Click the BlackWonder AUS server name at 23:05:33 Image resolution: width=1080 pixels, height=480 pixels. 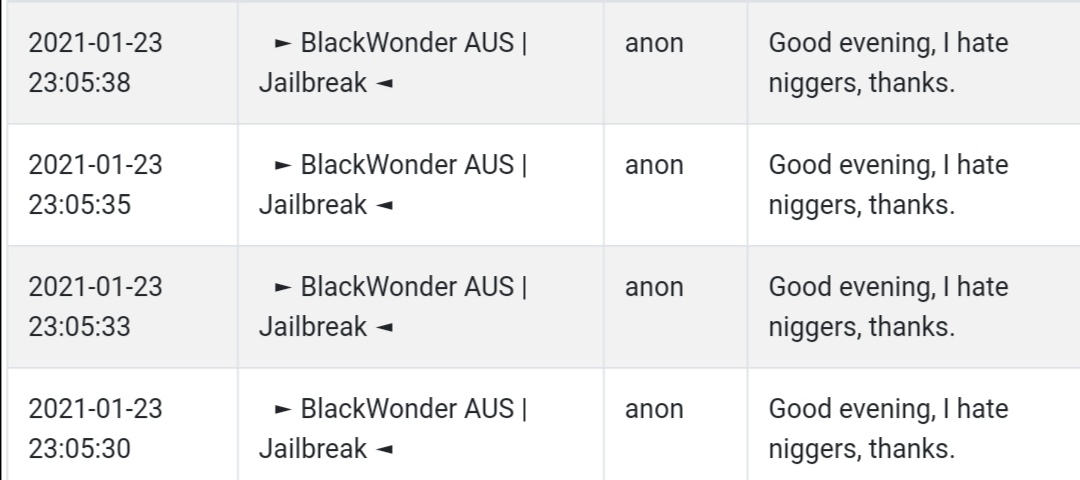408,286
